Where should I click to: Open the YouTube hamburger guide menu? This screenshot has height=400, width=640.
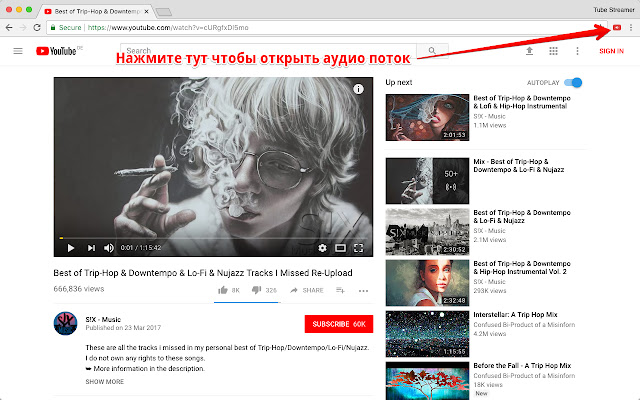(18, 51)
